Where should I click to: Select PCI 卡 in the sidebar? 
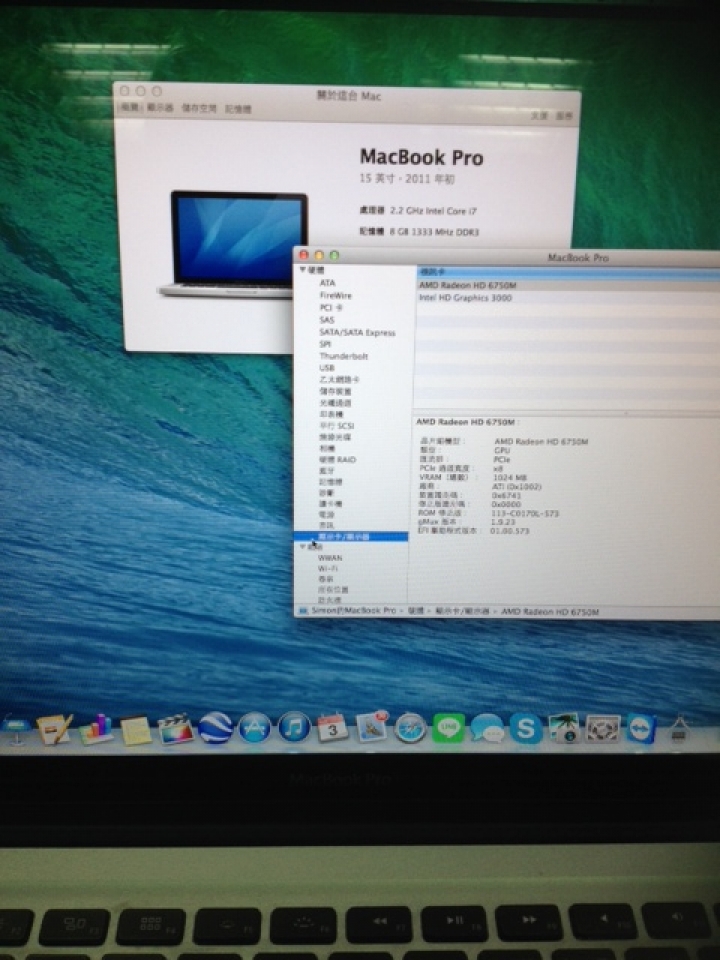[x=331, y=307]
